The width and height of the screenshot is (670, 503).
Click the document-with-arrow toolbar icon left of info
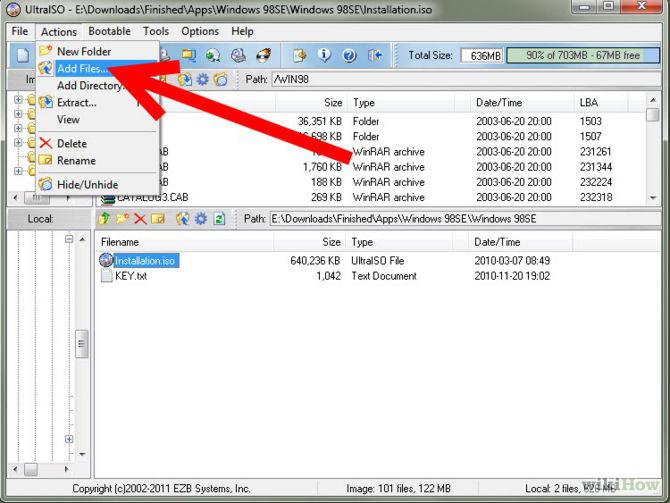click(300, 55)
